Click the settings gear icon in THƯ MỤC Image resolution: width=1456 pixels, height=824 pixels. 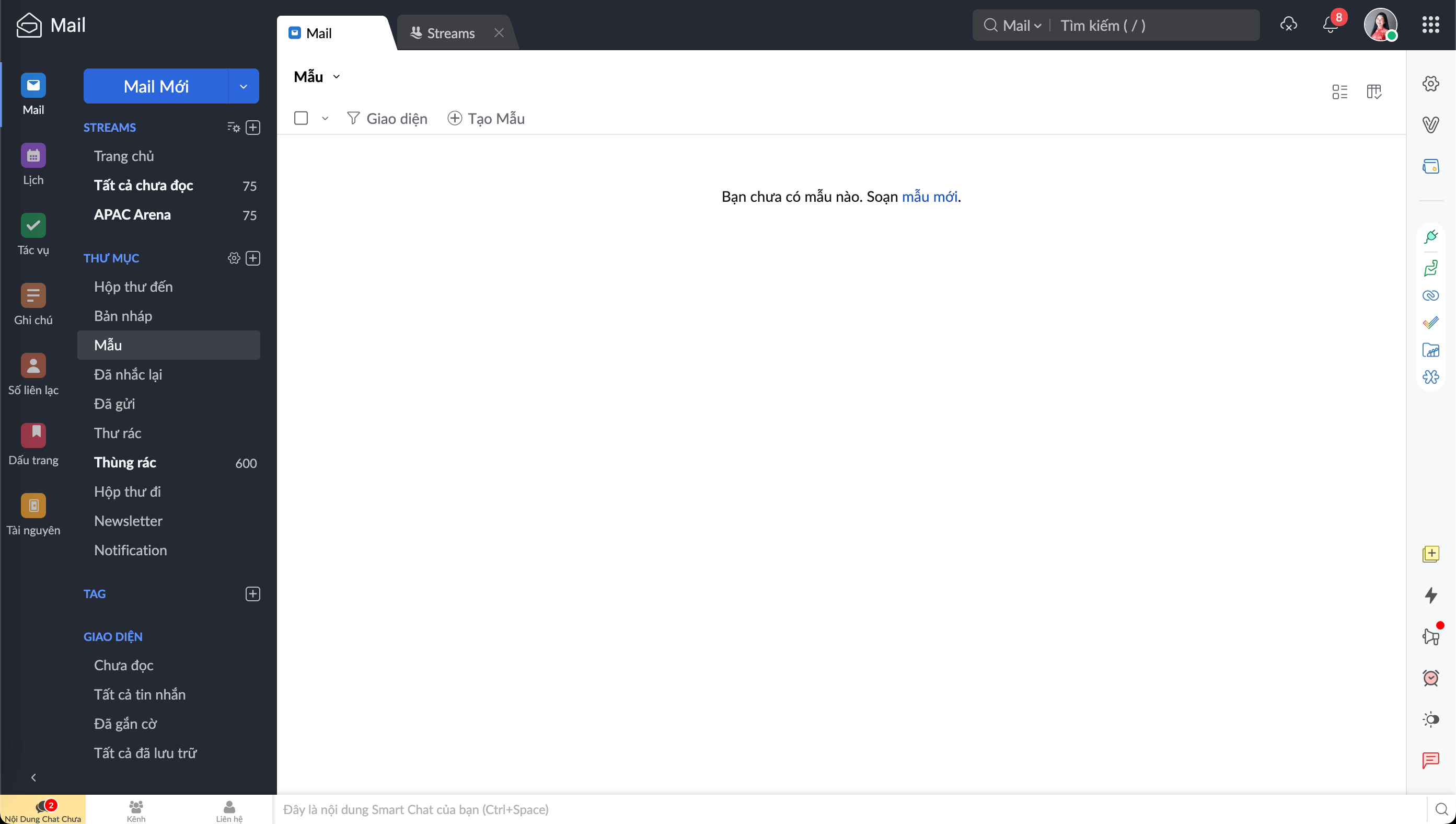click(x=232, y=258)
